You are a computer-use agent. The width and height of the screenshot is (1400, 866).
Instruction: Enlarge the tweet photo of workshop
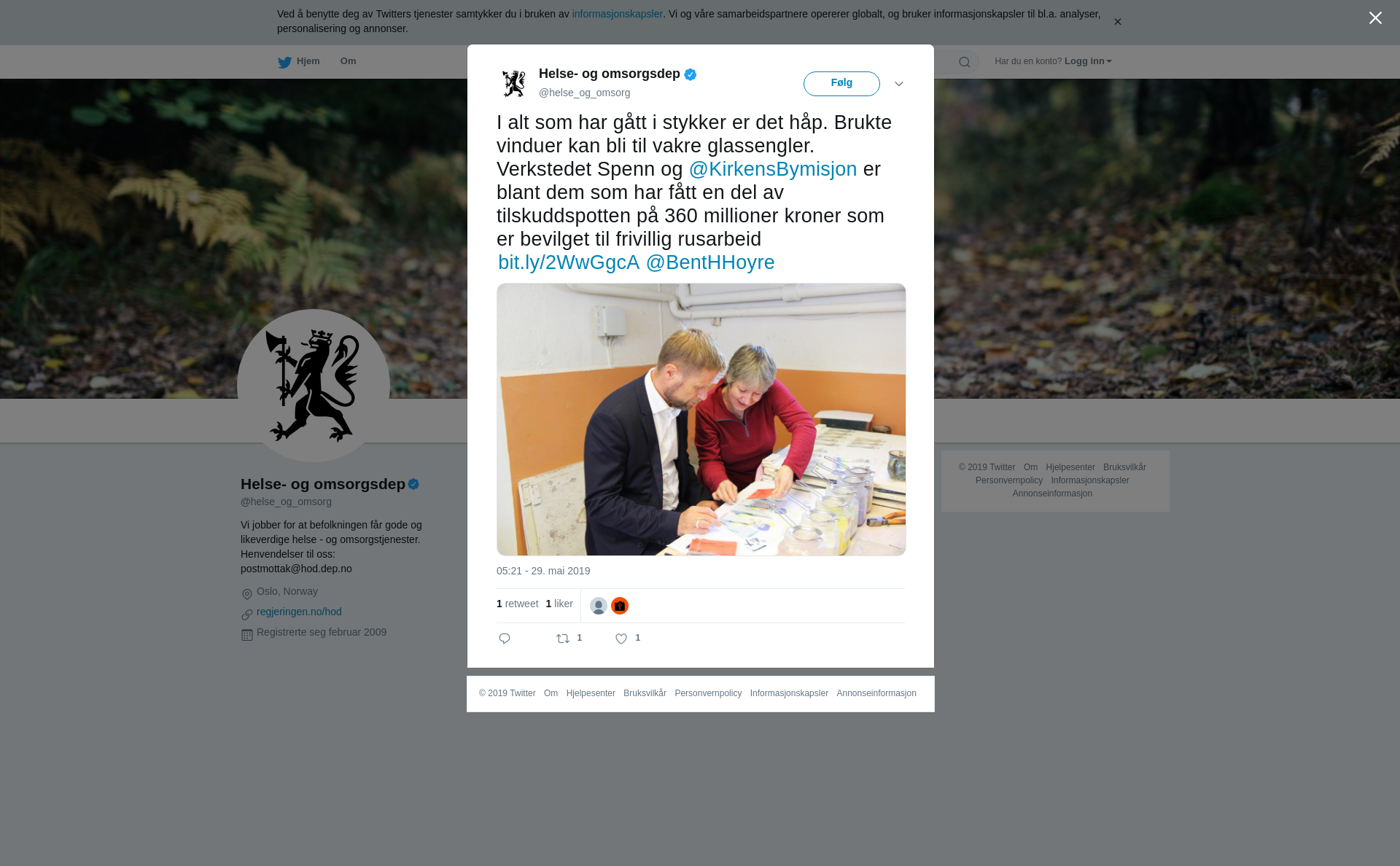click(x=701, y=419)
